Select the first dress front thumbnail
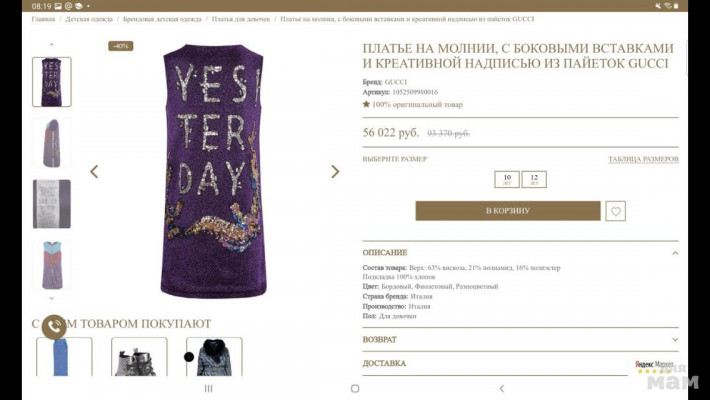710x400 pixels. 52,82
